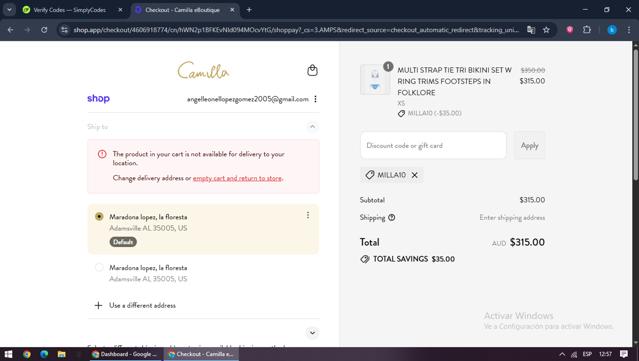Screen dimensions: 639x361
Task: Click the address bar URL
Action: click(x=296, y=30)
